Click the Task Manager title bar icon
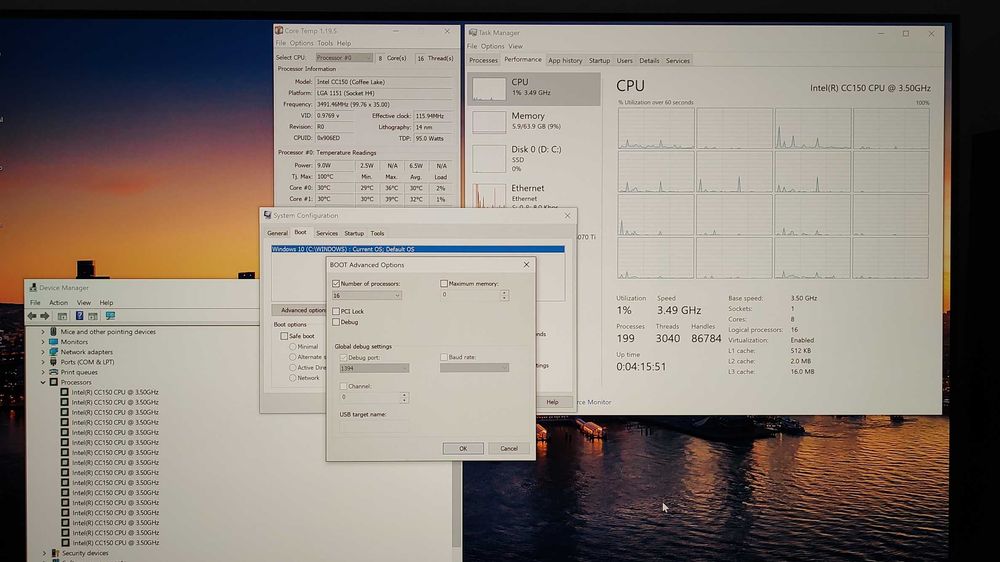The height and width of the screenshot is (562, 1000). point(473,33)
